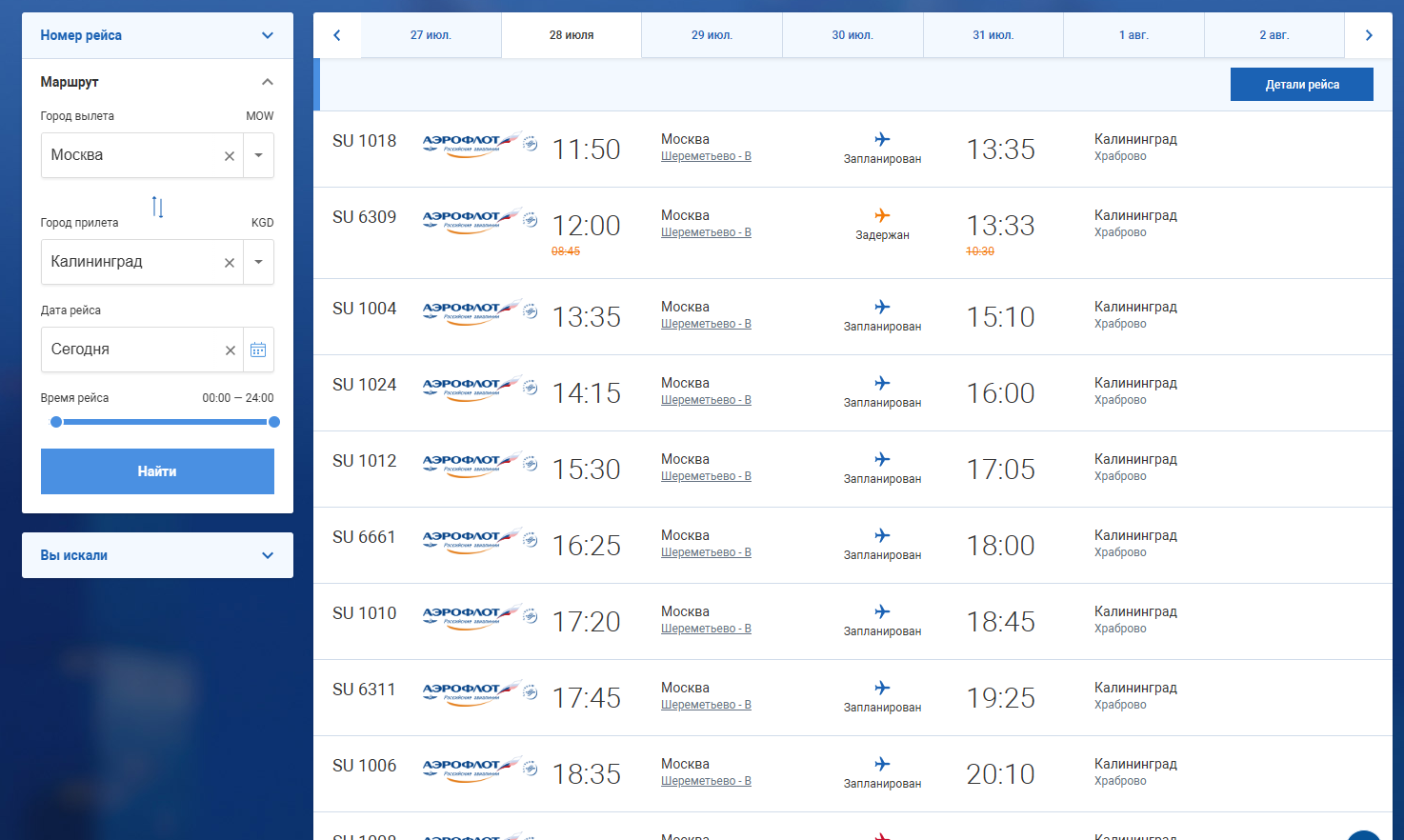The image size is (1404, 840).
Task: Select the 27 июл. date tab
Action: (431, 35)
